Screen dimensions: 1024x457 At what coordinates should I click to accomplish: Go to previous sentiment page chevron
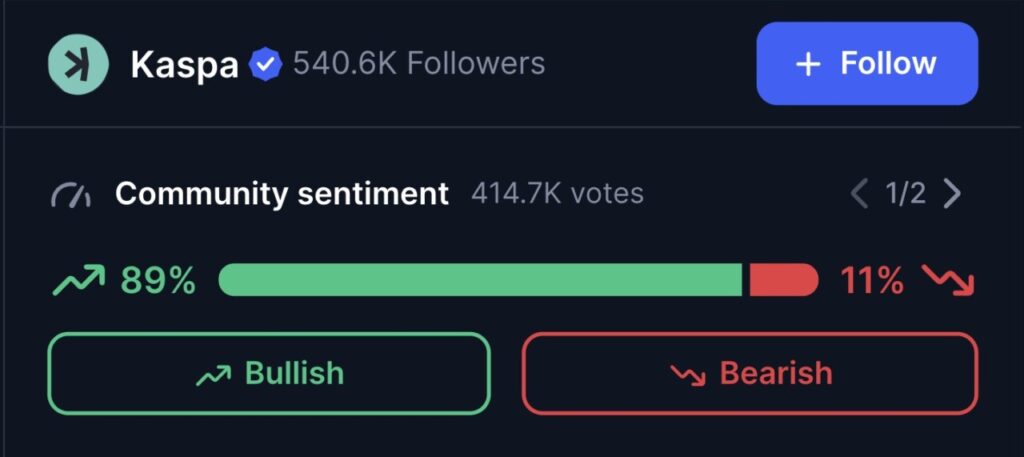(x=858, y=193)
